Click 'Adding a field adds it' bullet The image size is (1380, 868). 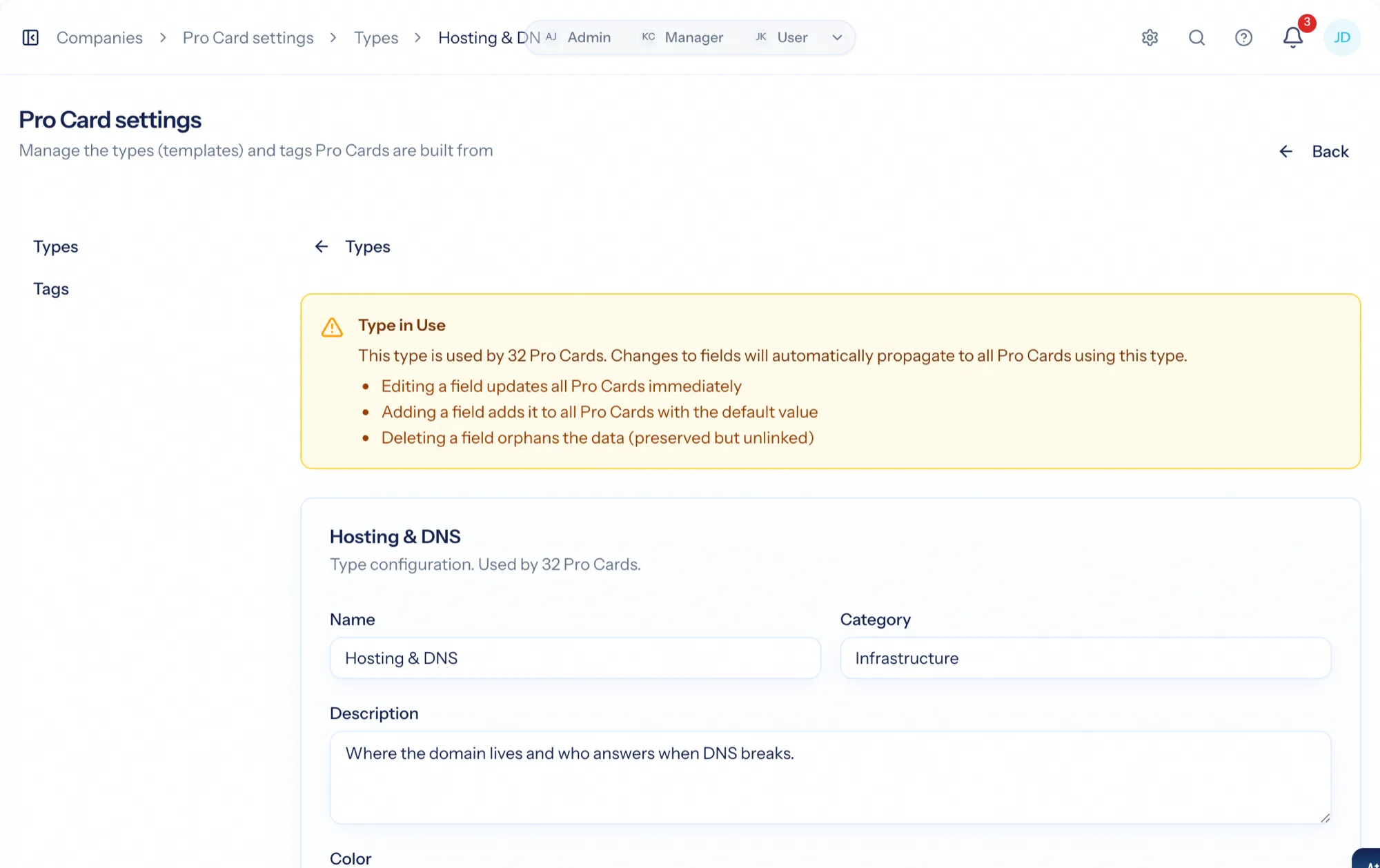(600, 412)
